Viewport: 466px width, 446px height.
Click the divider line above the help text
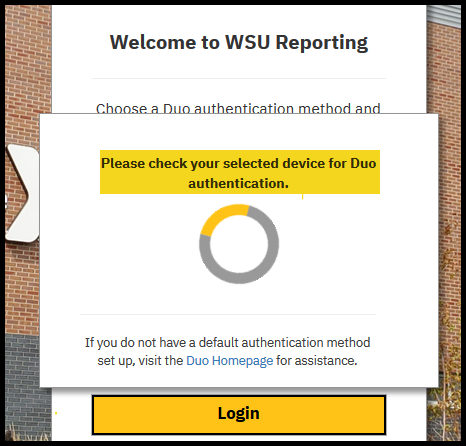pos(228,314)
